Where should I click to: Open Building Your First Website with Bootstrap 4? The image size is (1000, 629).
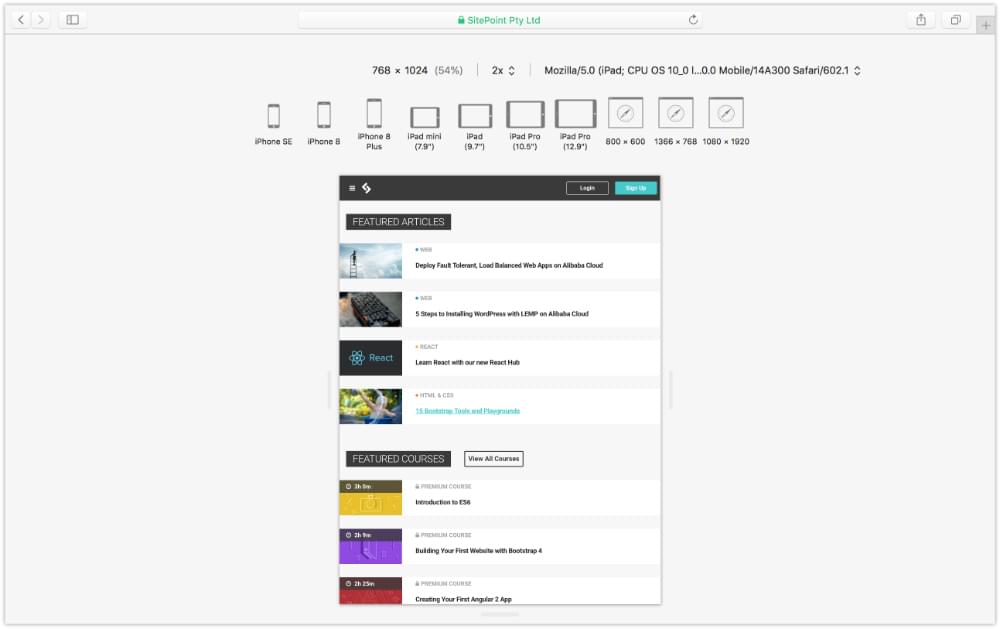pyautogui.click(x=478, y=551)
